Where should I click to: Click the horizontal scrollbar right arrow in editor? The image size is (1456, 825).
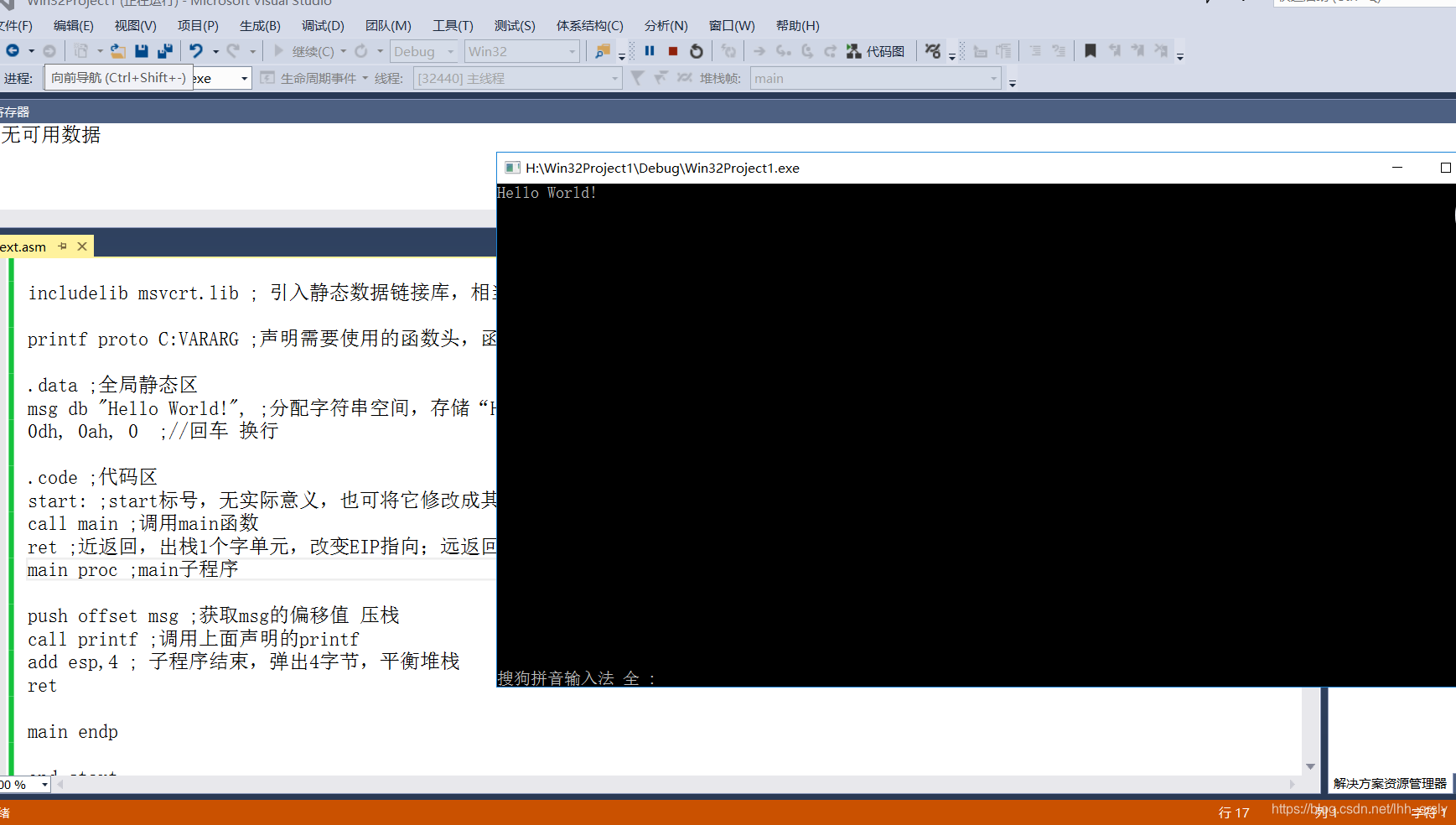tap(1293, 785)
